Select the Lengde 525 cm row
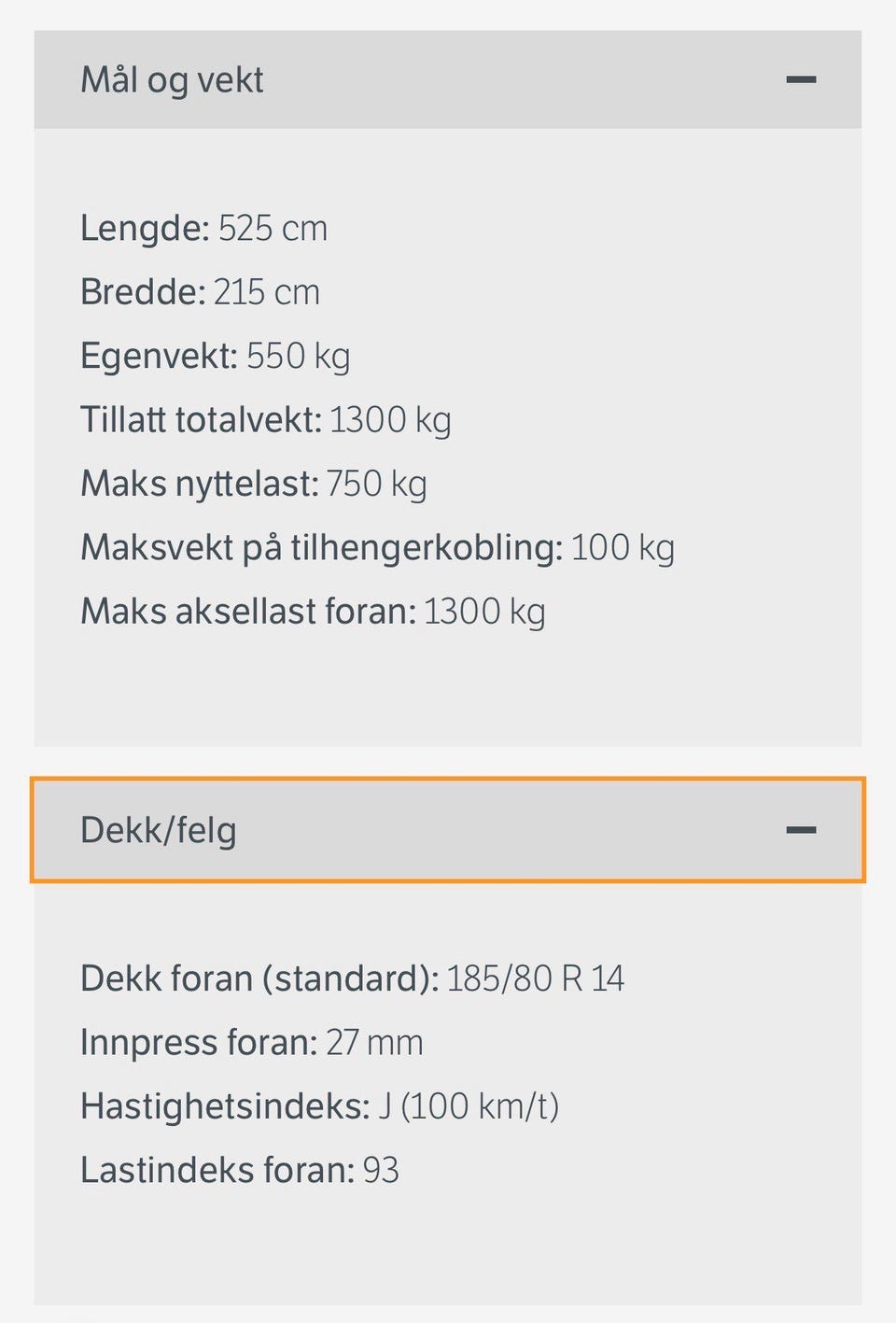This screenshot has height=1323, width=896. 203,228
